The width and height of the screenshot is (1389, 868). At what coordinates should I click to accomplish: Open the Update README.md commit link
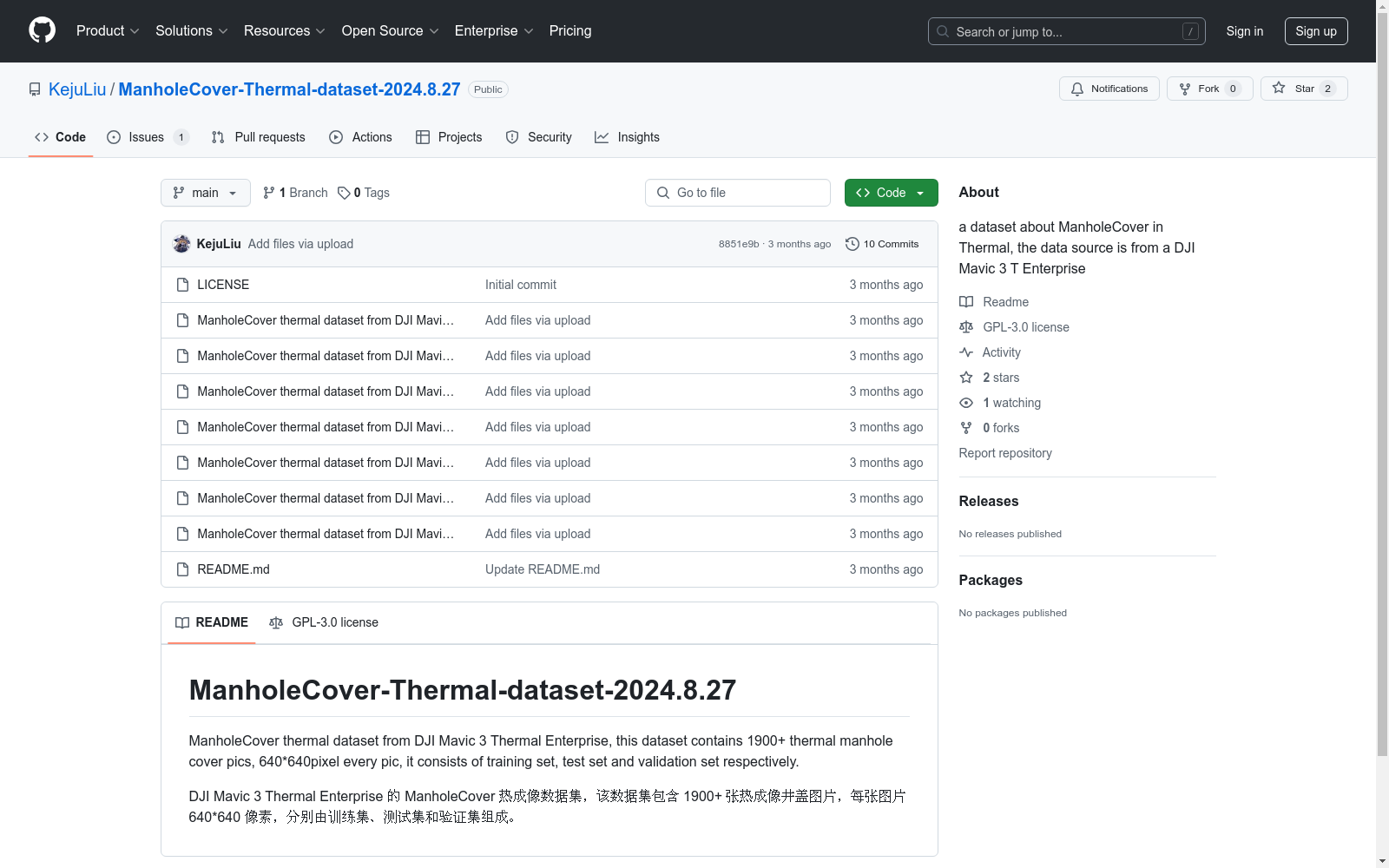[543, 569]
